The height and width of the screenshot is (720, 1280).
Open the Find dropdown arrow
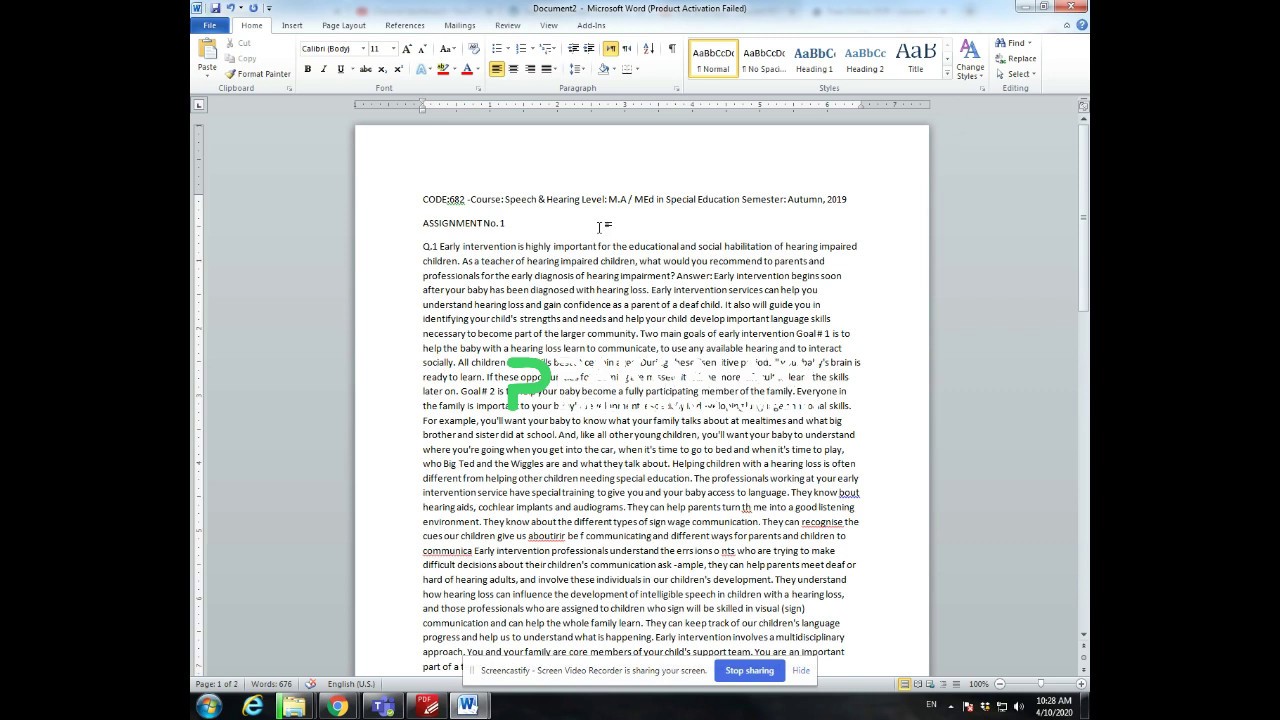coord(1029,43)
